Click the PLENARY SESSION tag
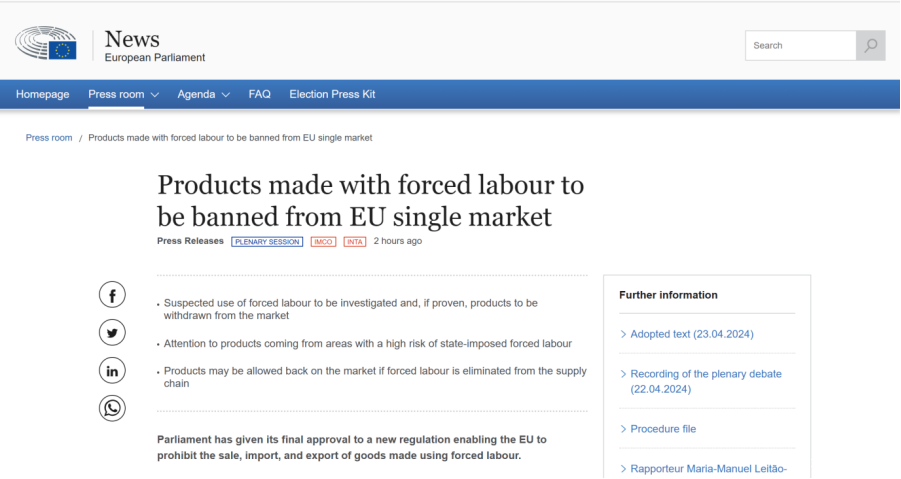The width and height of the screenshot is (901, 479). 267,242
